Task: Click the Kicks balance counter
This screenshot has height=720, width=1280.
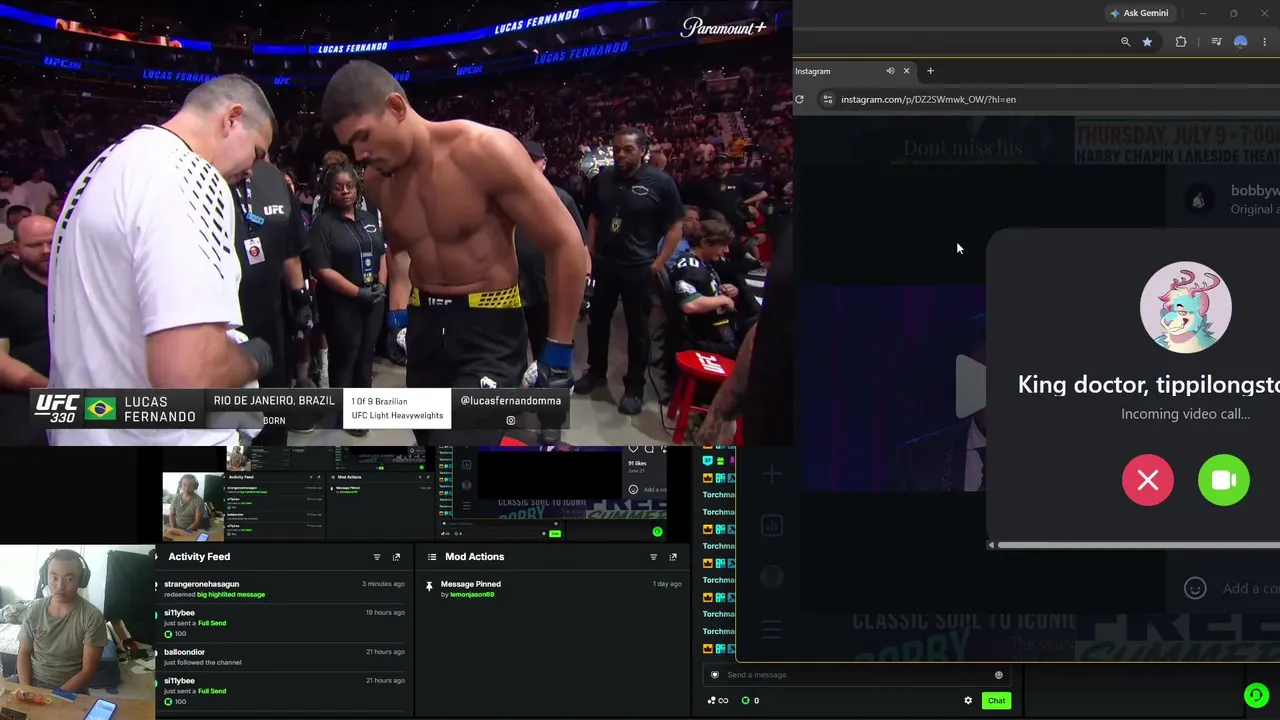Action: click(750, 701)
